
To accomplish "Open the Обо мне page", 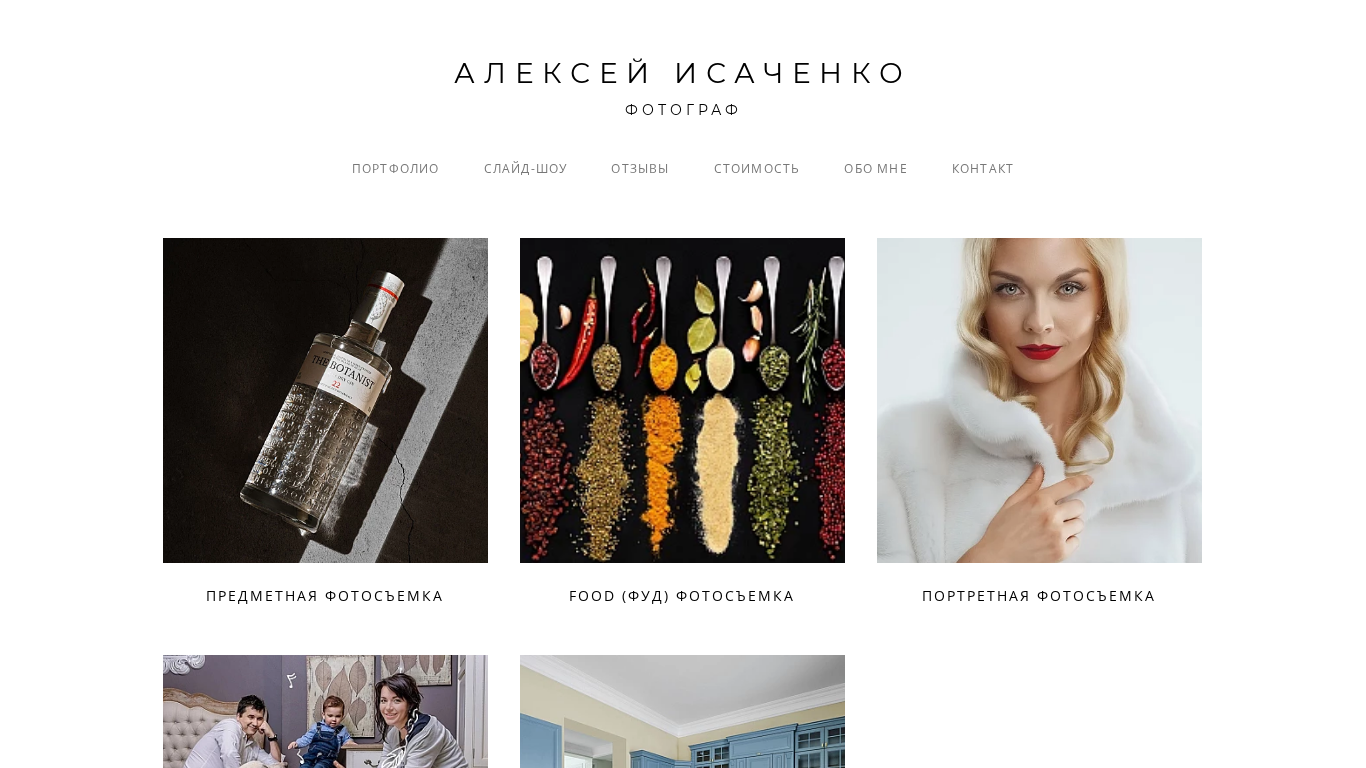I will pos(875,169).
